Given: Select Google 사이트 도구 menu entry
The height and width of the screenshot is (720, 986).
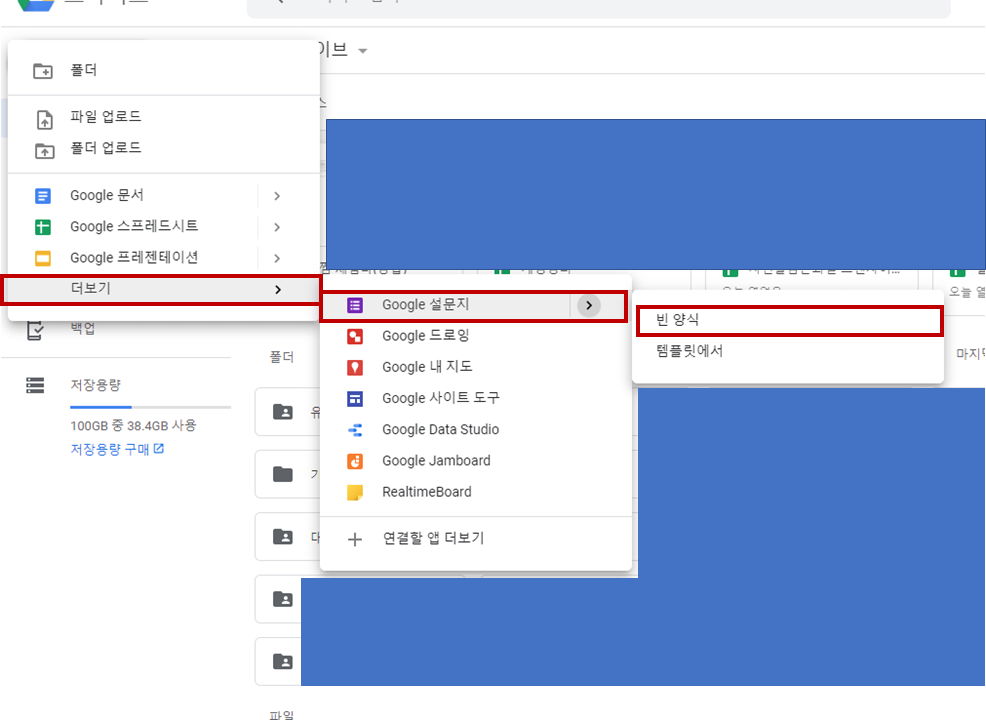Looking at the screenshot, I should (x=475, y=399).
